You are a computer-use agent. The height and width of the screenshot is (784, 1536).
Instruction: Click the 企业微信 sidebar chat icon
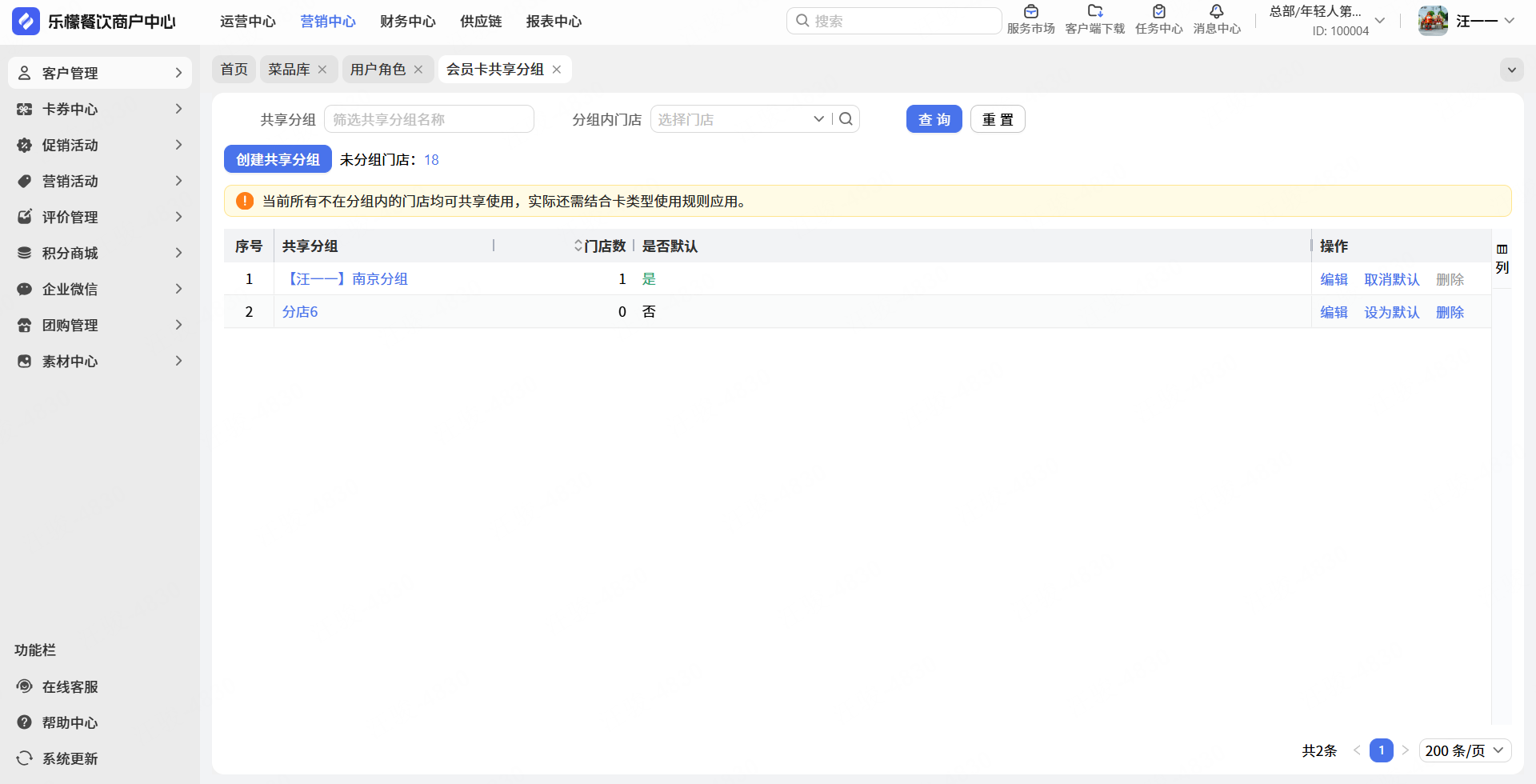[x=25, y=289]
